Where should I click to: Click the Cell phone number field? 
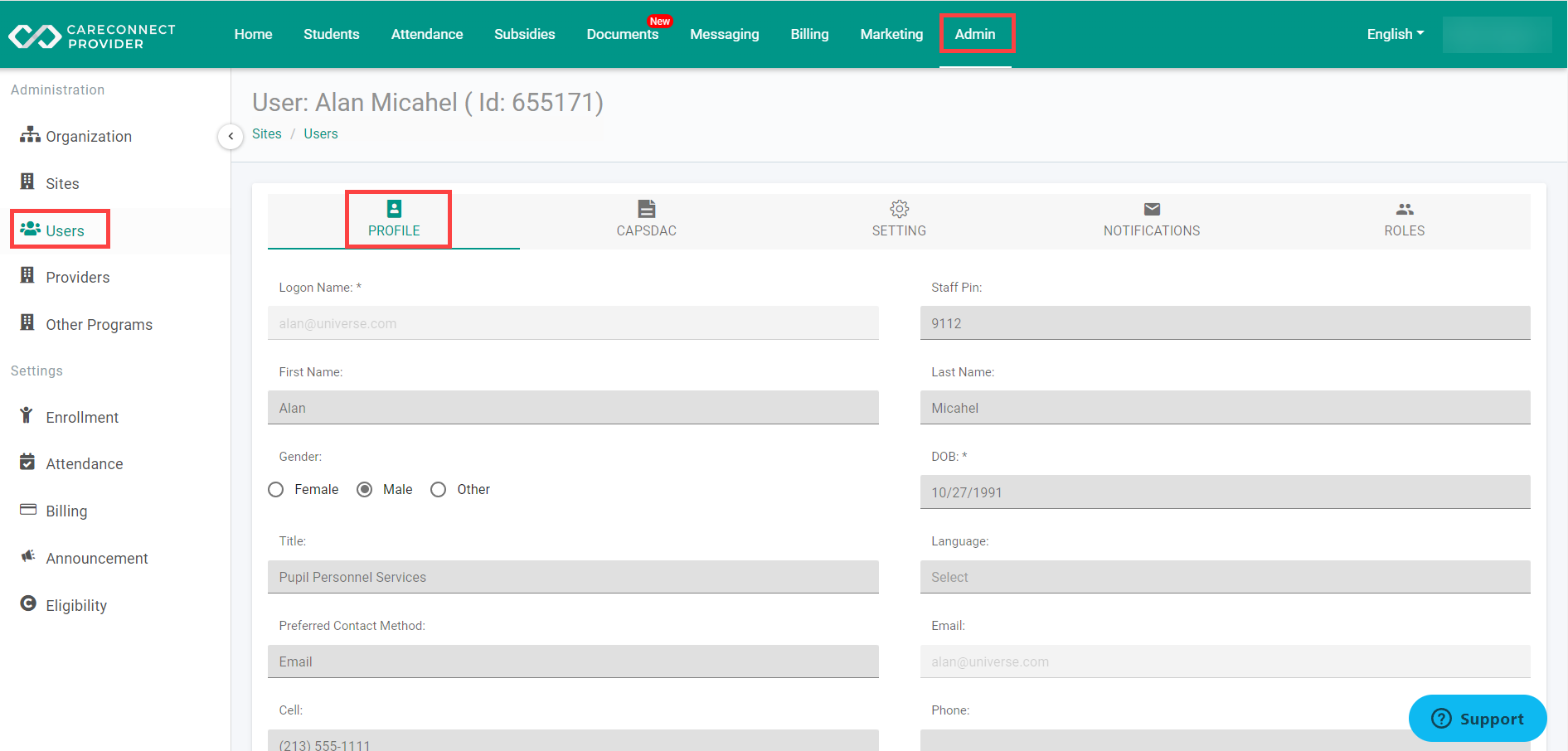[x=573, y=740]
